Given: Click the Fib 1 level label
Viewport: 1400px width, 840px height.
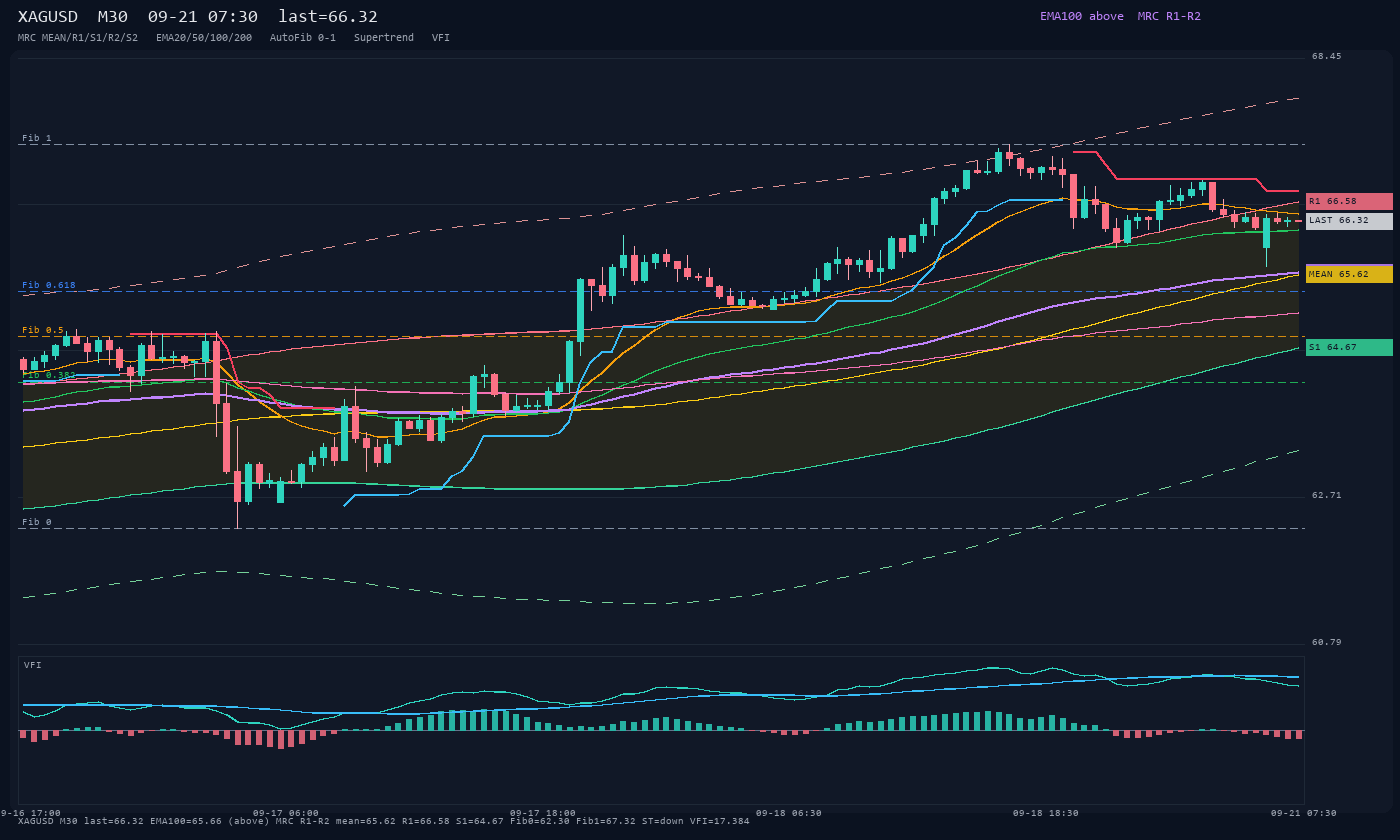Looking at the screenshot, I should point(37,138).
